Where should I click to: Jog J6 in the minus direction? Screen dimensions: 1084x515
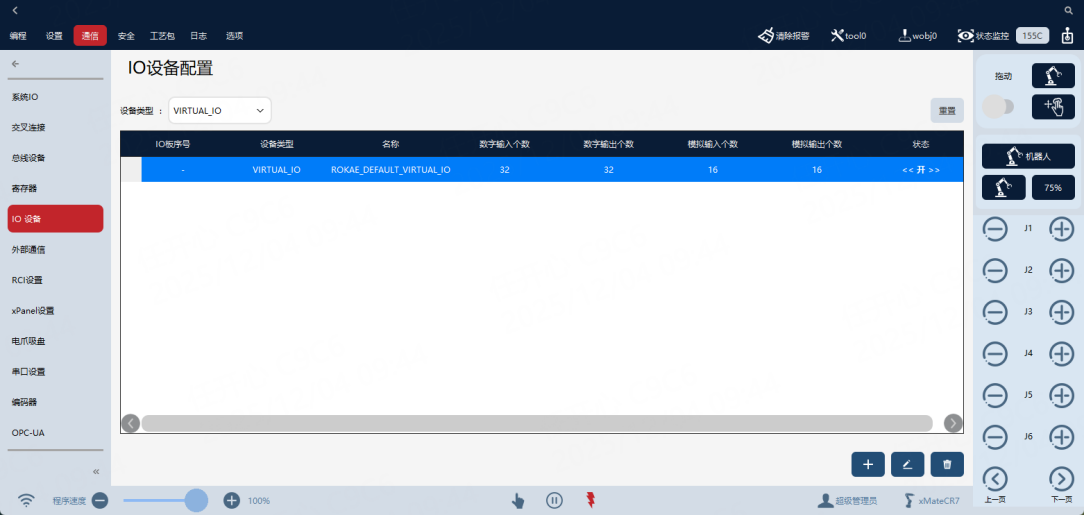[995, 436]
